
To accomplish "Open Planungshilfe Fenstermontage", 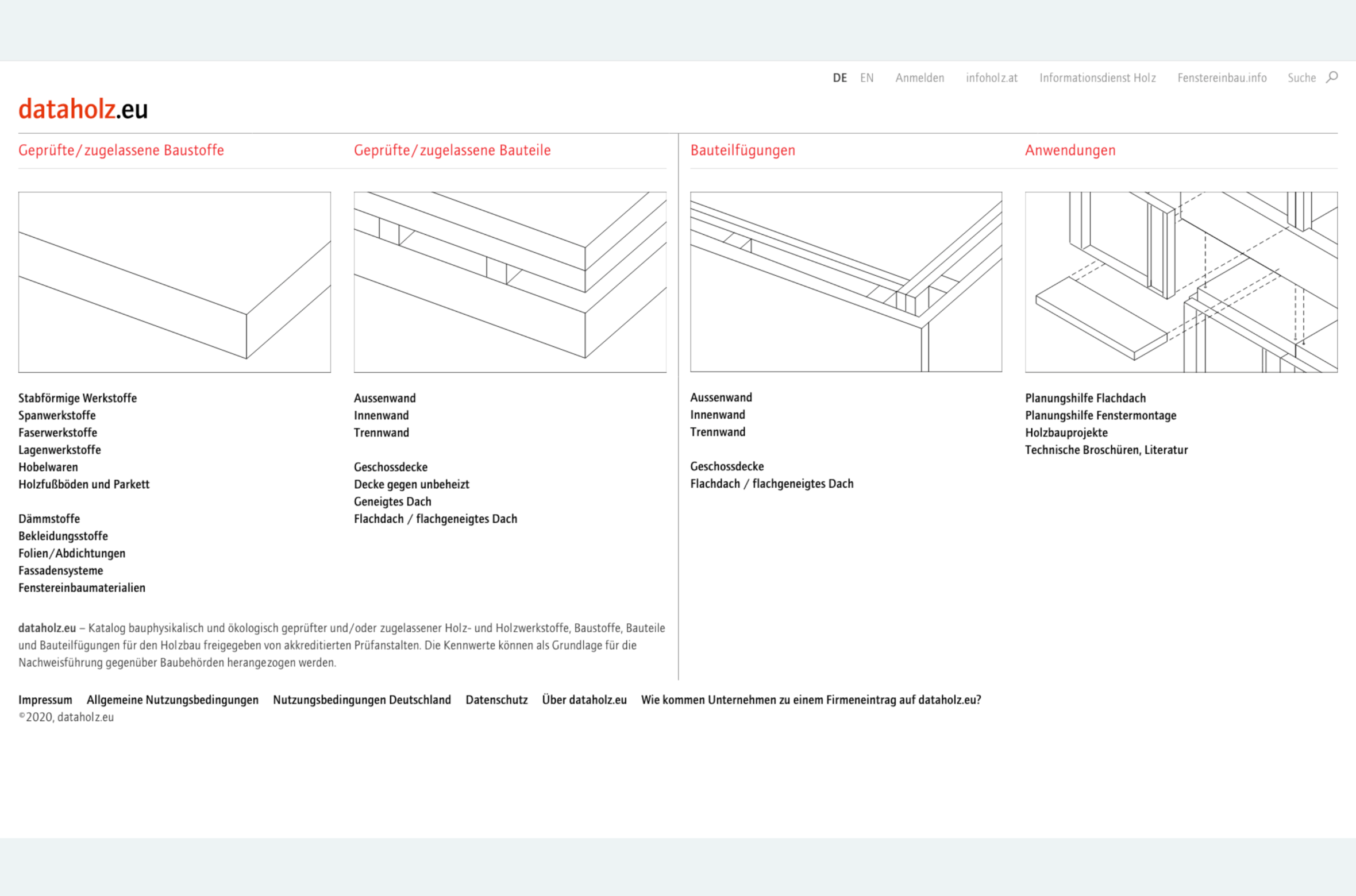I will (1100, 415).
